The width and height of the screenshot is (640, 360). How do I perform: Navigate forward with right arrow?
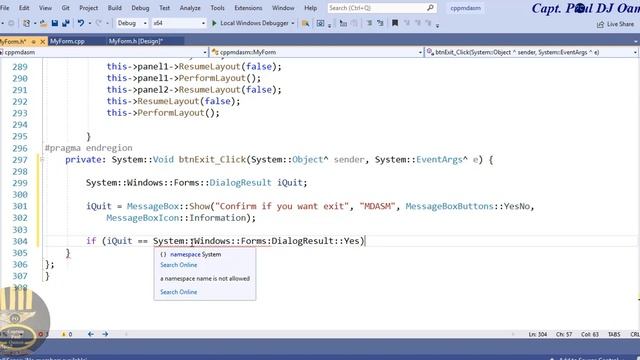click(x=105, y=334)
